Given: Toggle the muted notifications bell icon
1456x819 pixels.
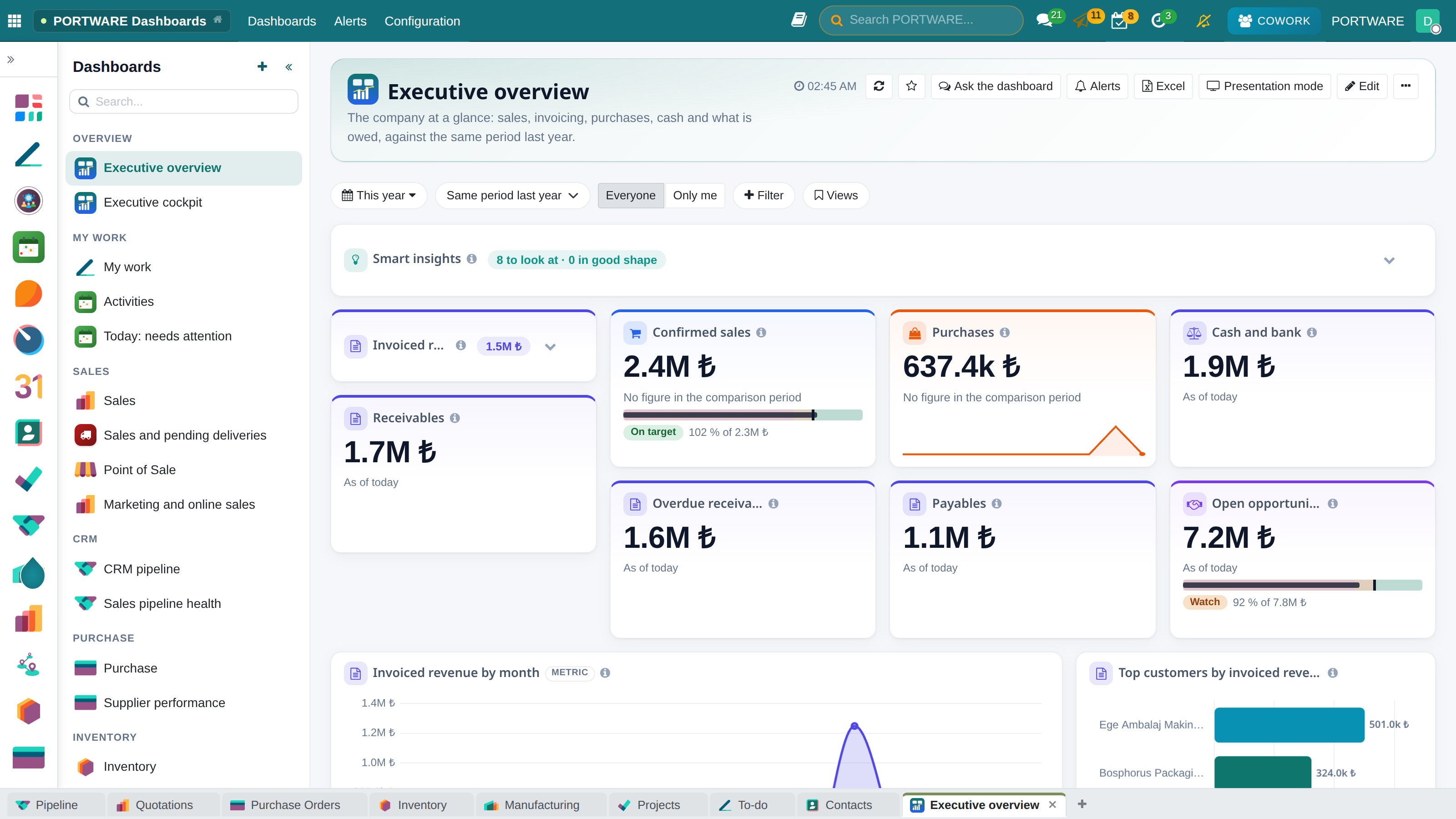Looking at the screenshot, I should pyautogui.click(x=1203, y=21).
